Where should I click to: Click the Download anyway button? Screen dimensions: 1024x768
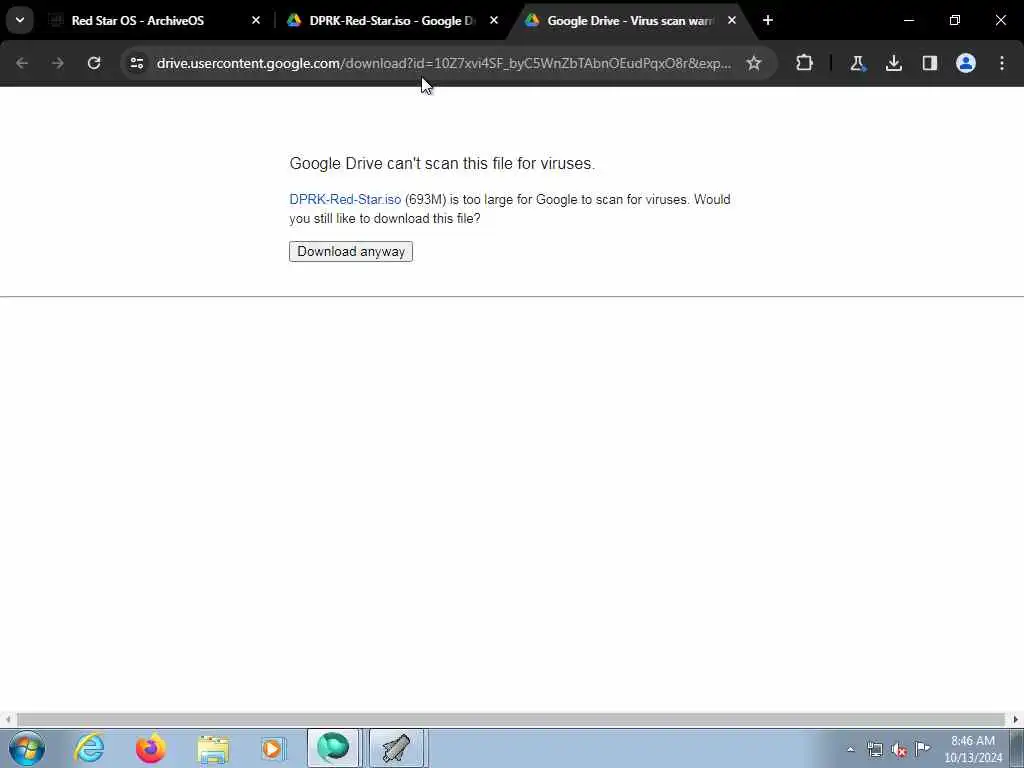pos(351,251)
